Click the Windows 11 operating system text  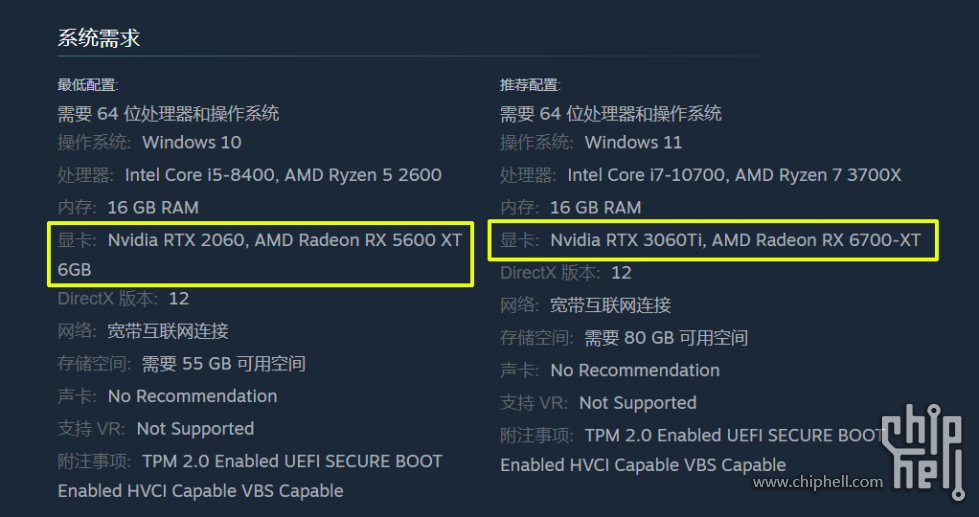point(633,142)
